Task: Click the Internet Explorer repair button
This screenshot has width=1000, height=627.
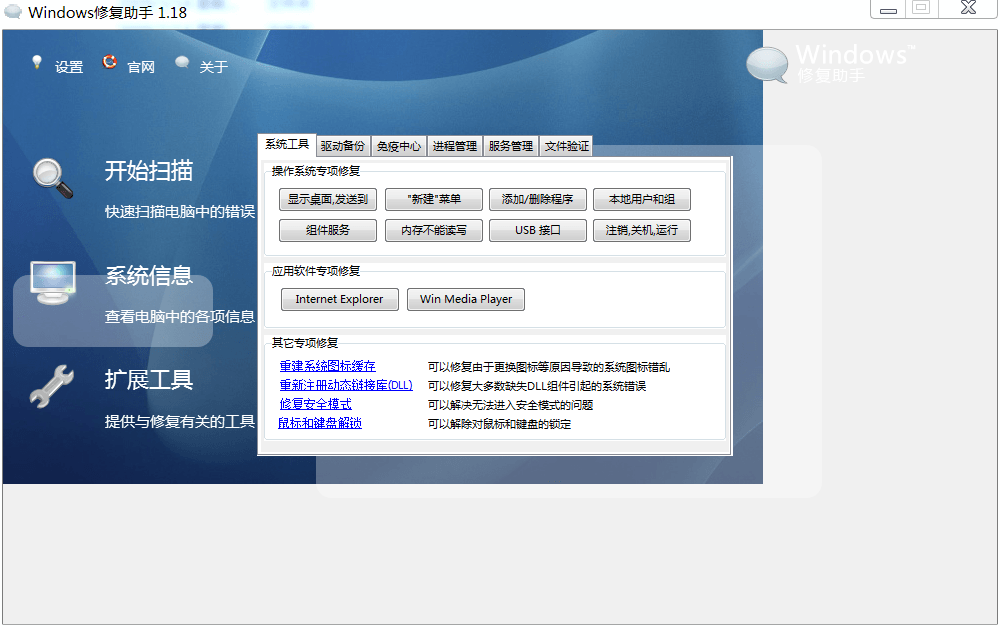Action: 339,299
